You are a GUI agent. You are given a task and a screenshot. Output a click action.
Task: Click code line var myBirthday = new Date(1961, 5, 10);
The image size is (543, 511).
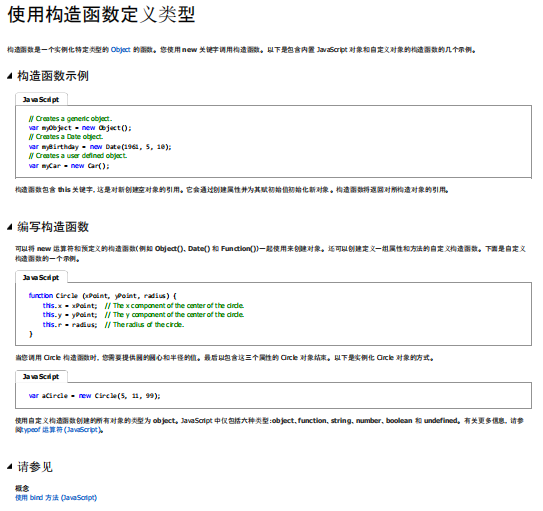tap(100, 147)
